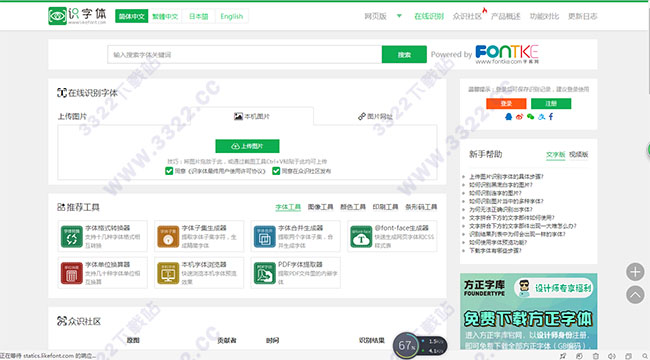Click the 推荐工具 heading icon
The image size is (650, 360).
(61, 207)
